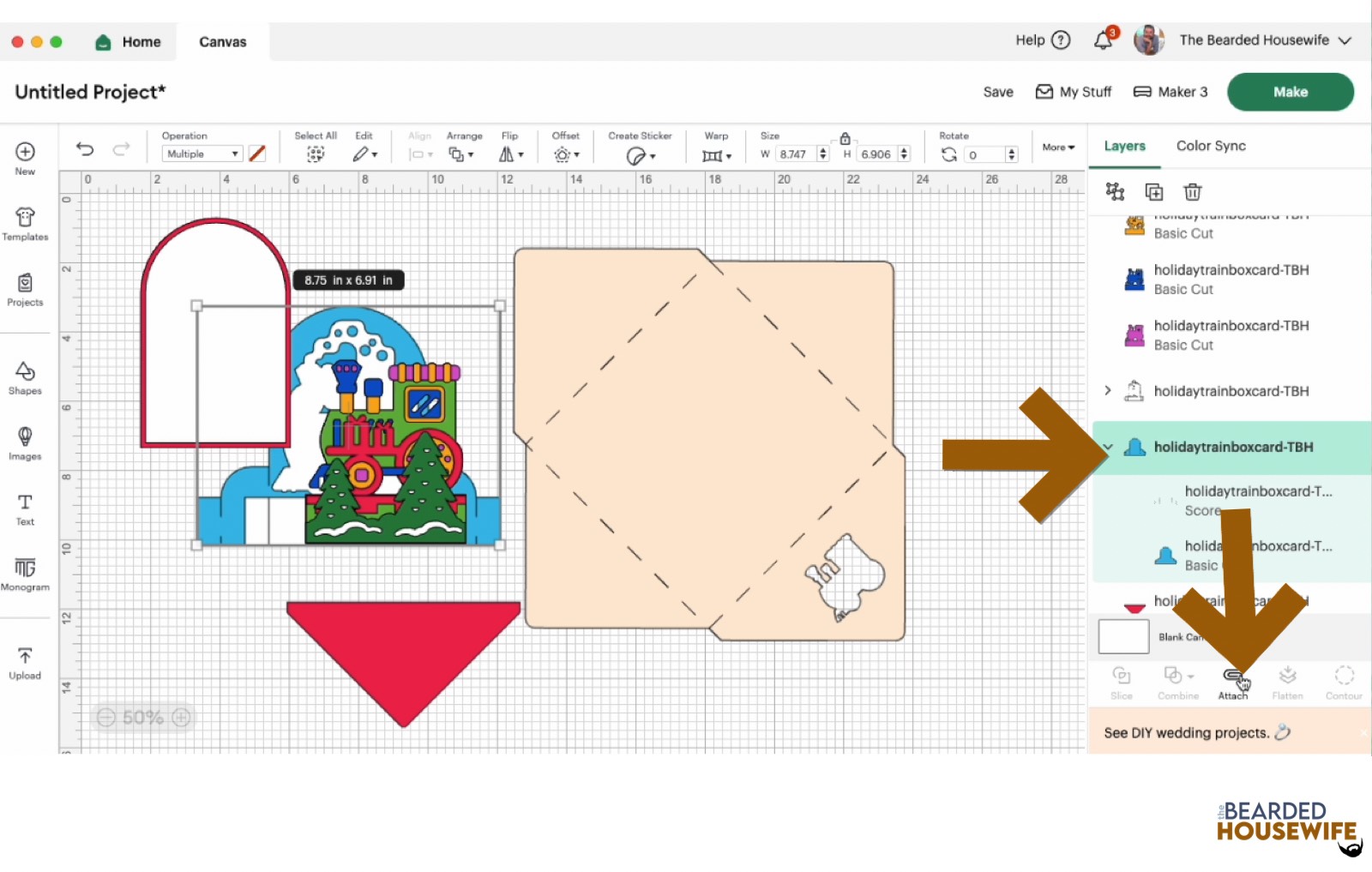Switch to the Canvas tab
The height and width of the screenshot is (872, 1372).
pyautogui.click(x=223, y=41)
